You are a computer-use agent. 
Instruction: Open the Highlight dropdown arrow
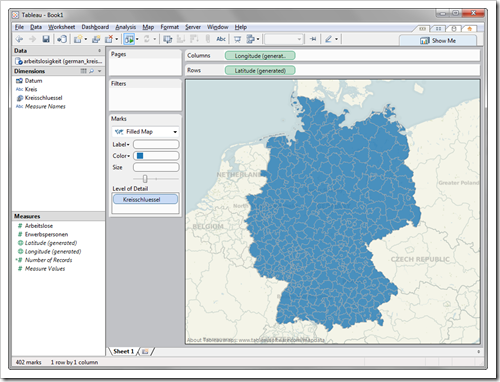click(x=336, y=39)
